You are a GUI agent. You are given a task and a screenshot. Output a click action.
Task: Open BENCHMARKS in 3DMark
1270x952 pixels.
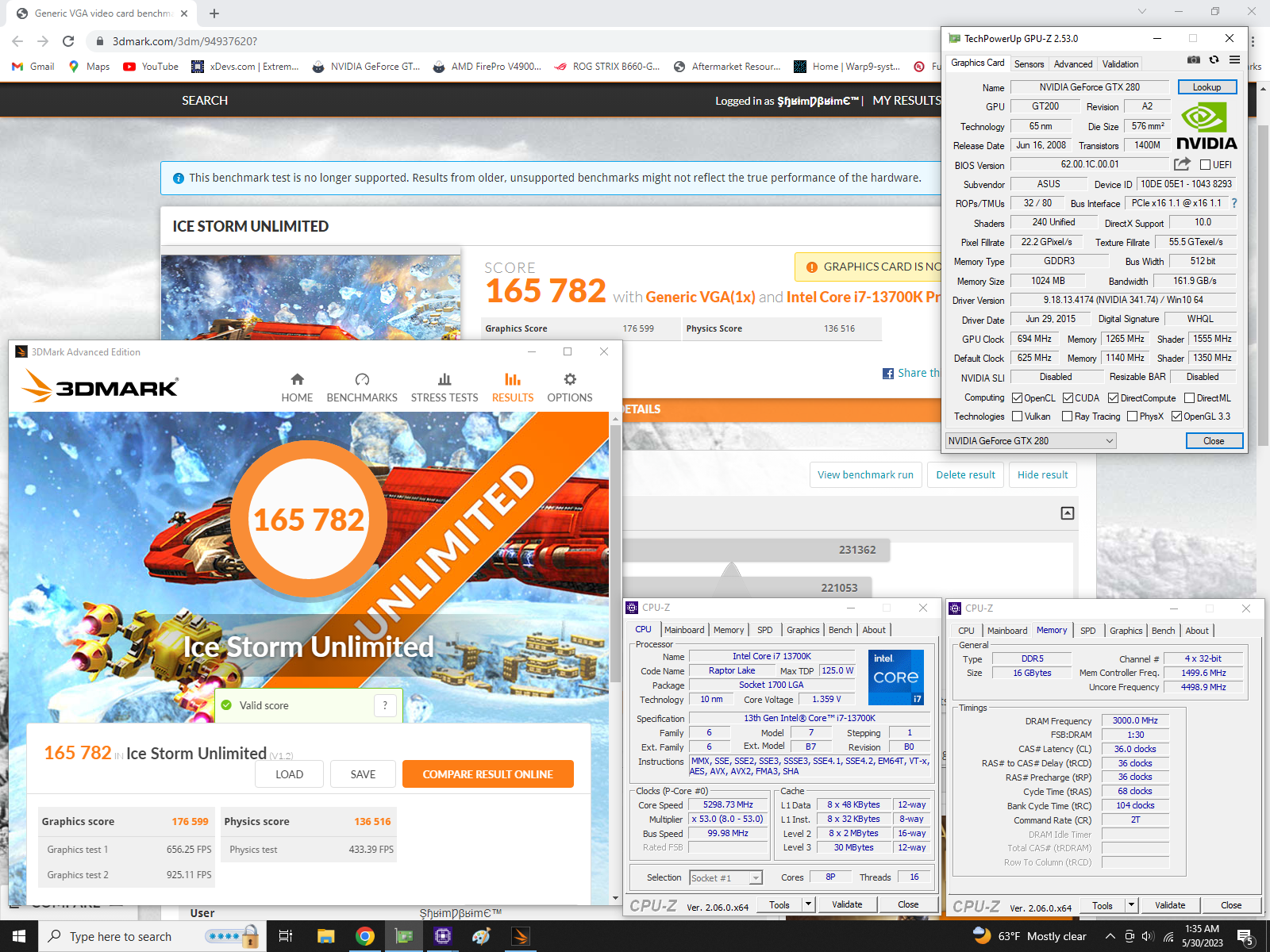[362, 388]
